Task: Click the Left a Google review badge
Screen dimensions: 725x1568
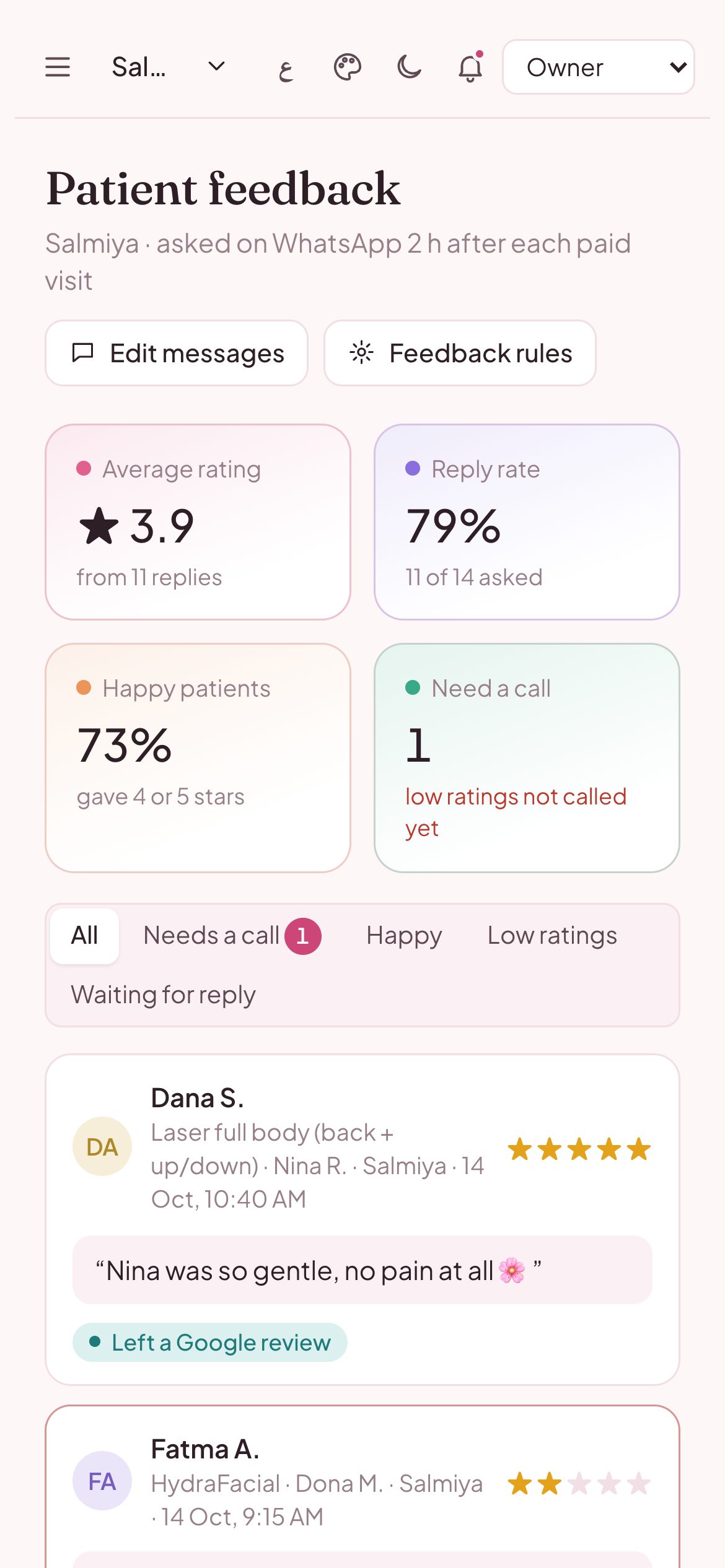Action: (210, 1343)
